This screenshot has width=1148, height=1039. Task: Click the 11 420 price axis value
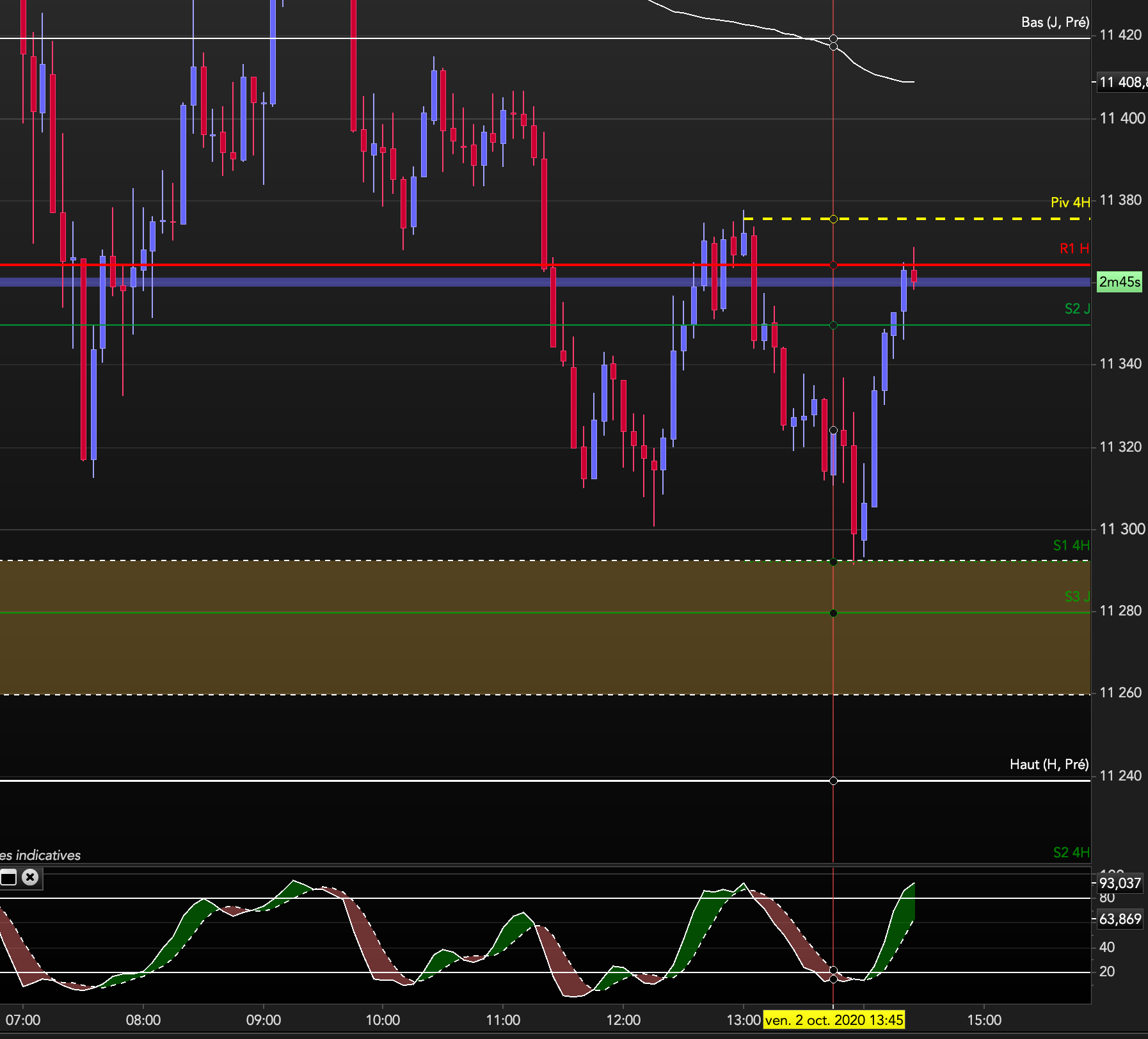click(1120, 35)
